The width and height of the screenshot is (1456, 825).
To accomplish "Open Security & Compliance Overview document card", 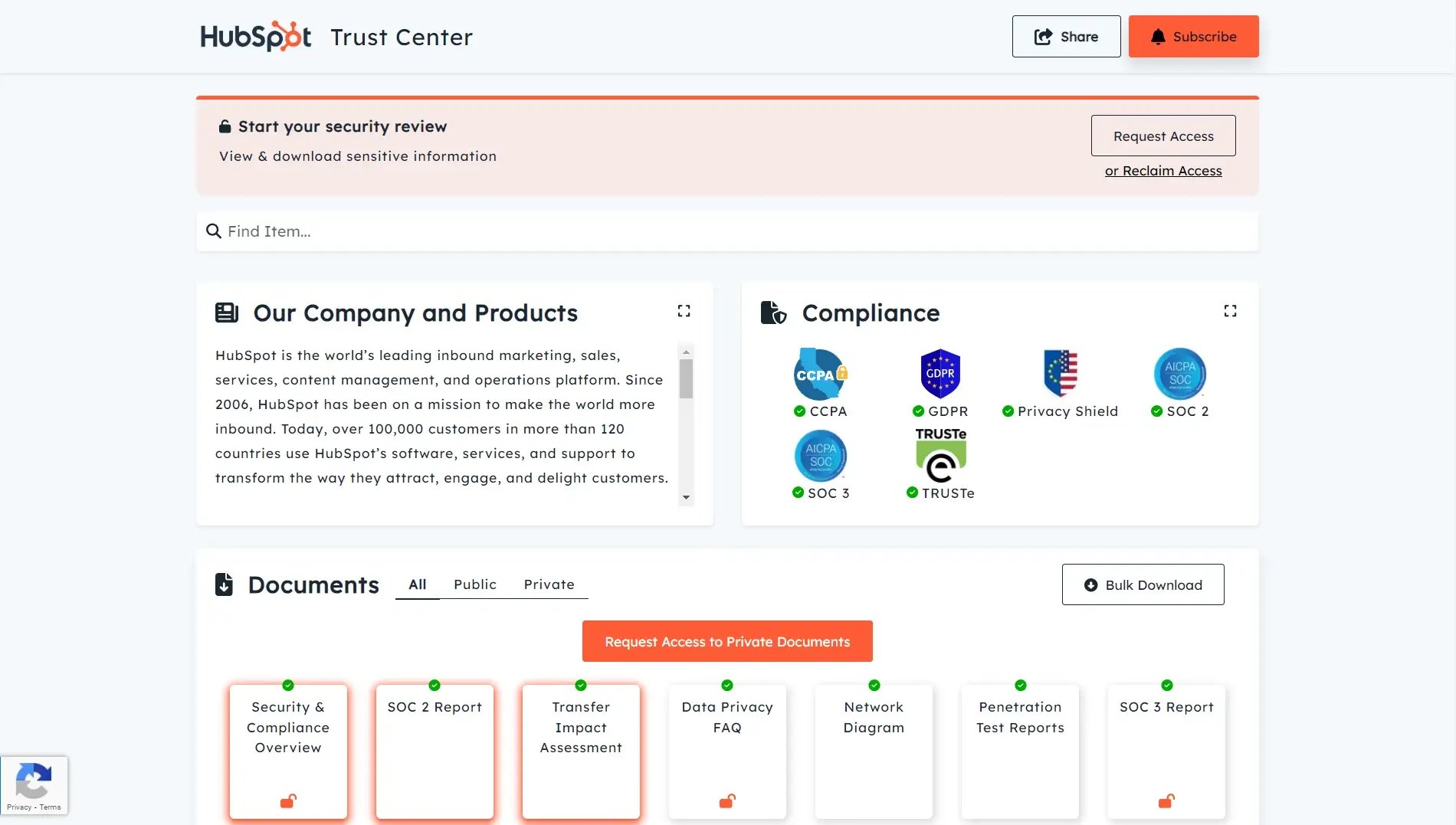I will point(288,751).
